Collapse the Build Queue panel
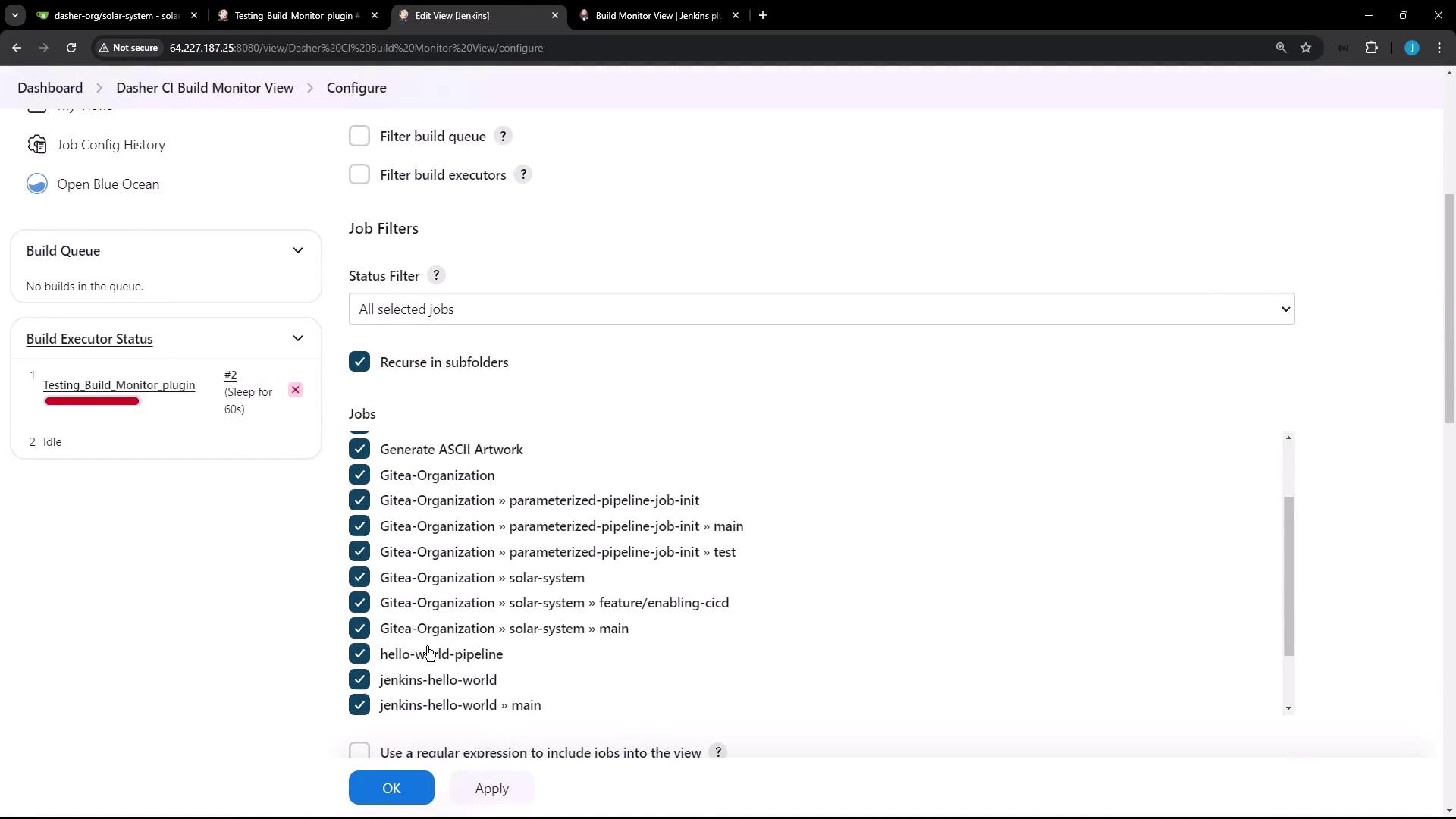The height and width of the screenshot is (819, 1456). [x=298, y=251]
